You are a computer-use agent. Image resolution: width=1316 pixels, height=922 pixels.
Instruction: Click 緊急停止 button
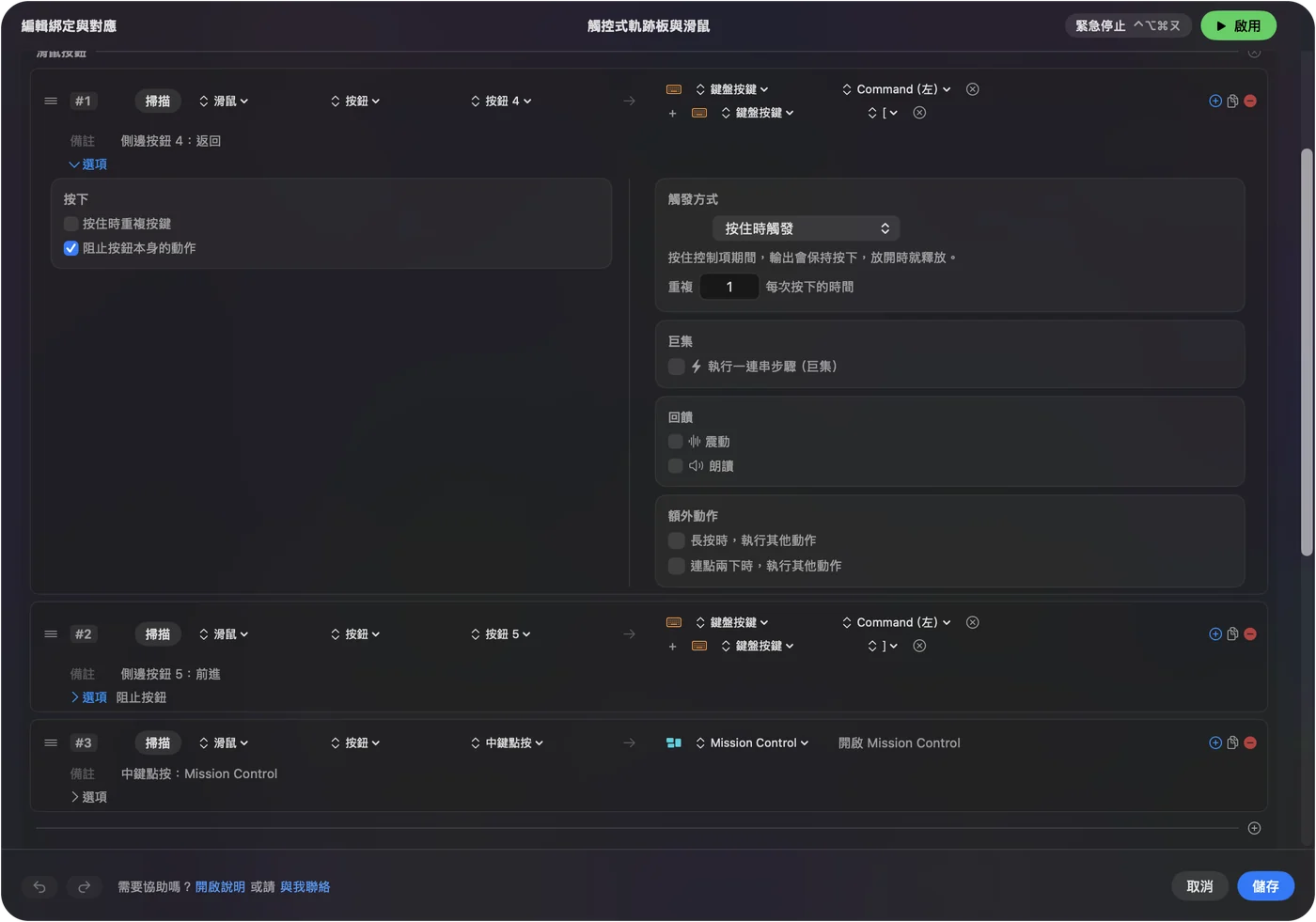[1128, 25]
